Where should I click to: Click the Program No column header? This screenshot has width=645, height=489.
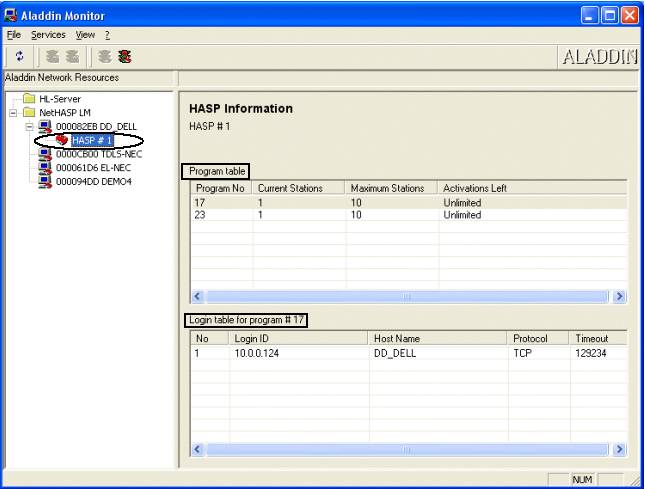click(221, 188)
